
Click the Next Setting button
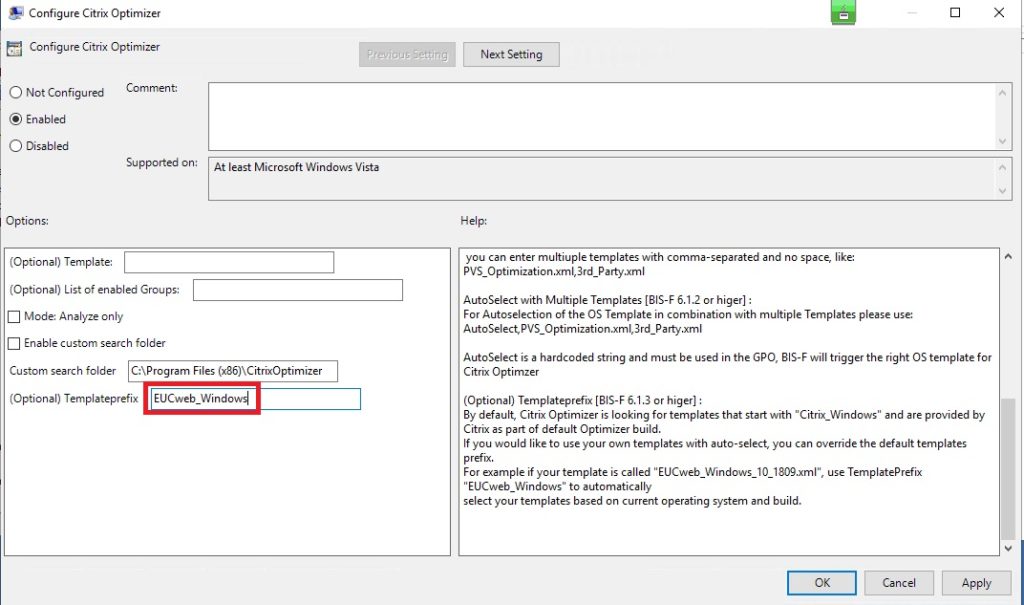[x=511, y=54]
